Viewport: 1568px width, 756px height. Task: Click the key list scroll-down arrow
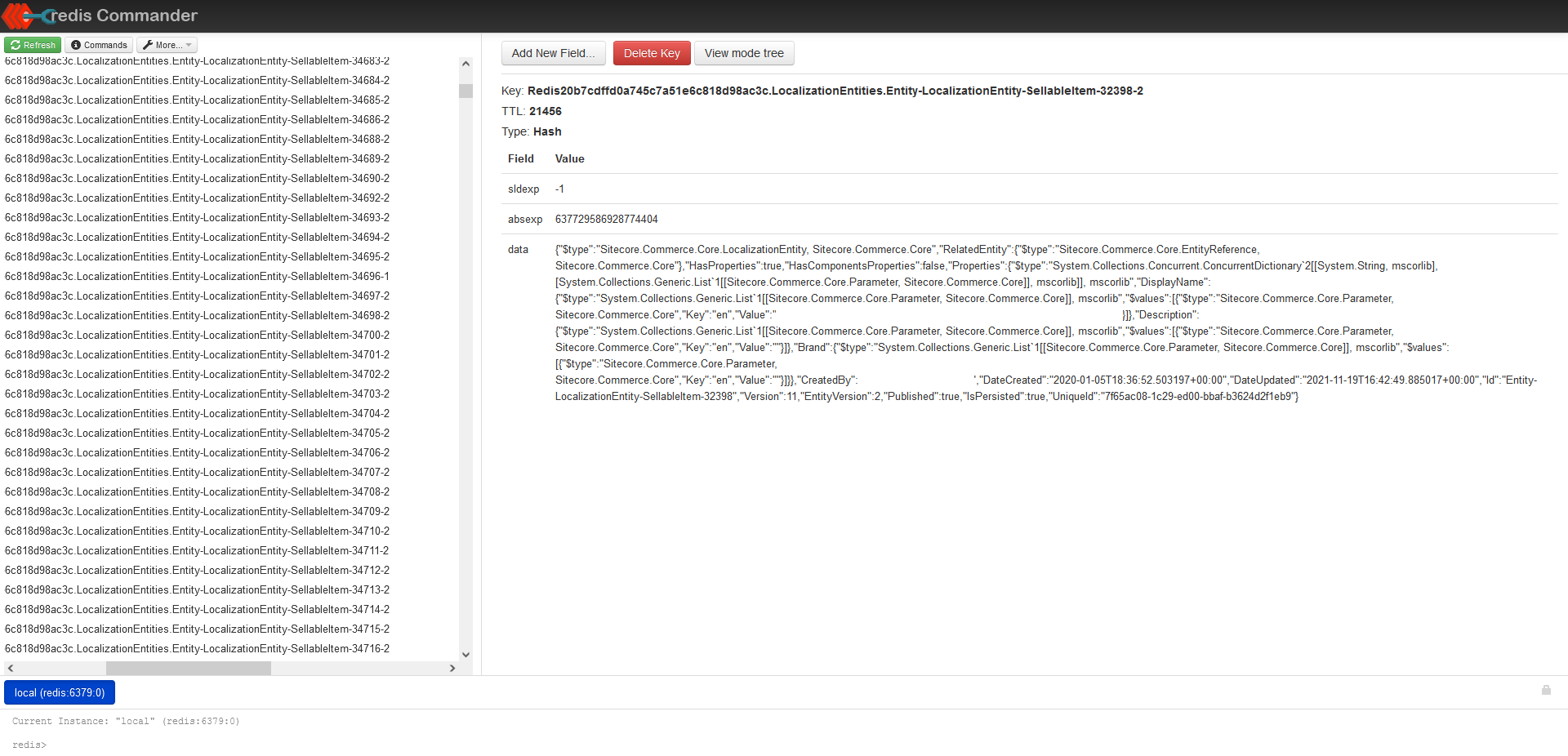tap(465, 654)
